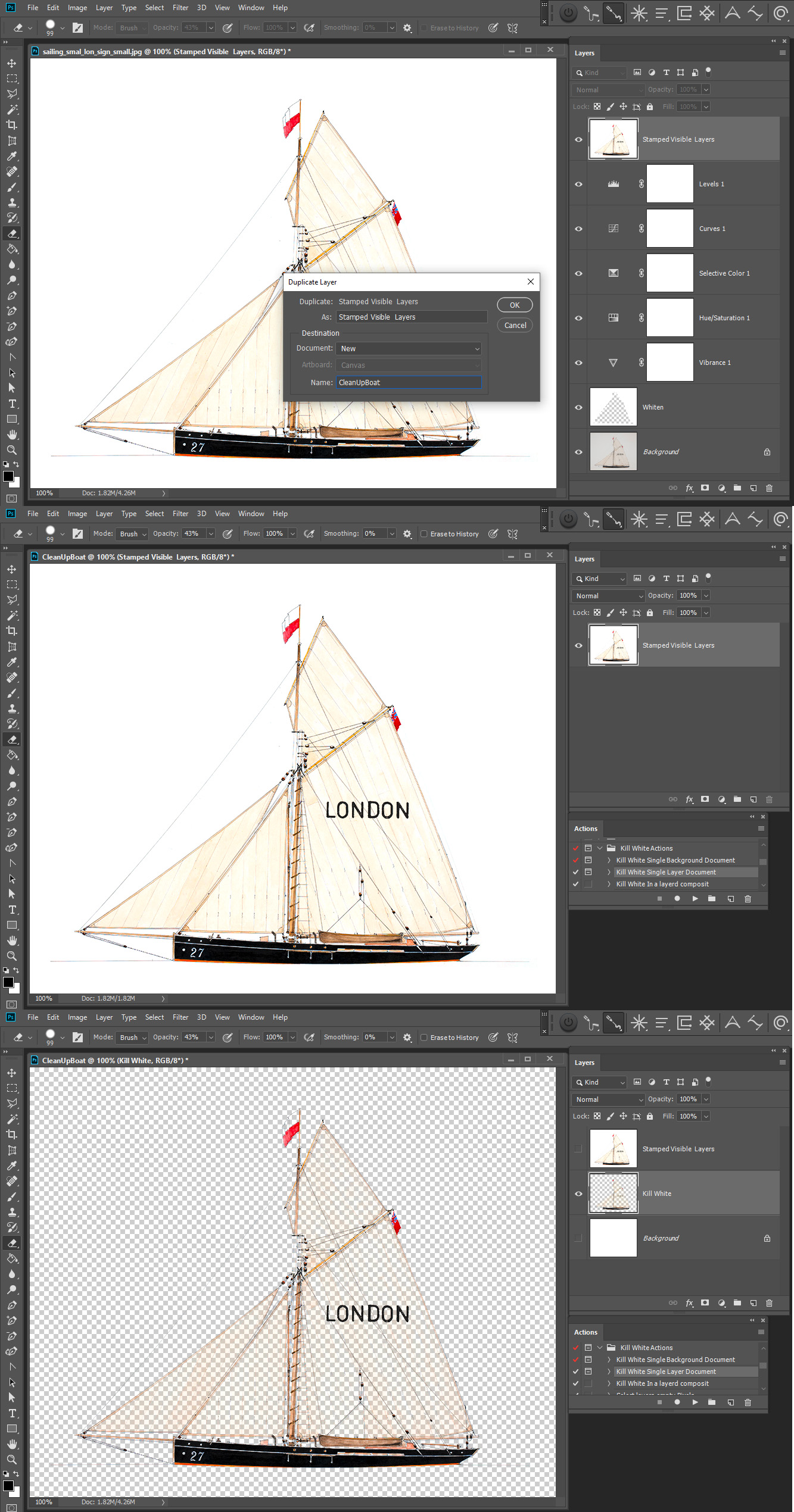
Task: Click the As field in Duplicate Layer dialog
Action: pos(412,317)
